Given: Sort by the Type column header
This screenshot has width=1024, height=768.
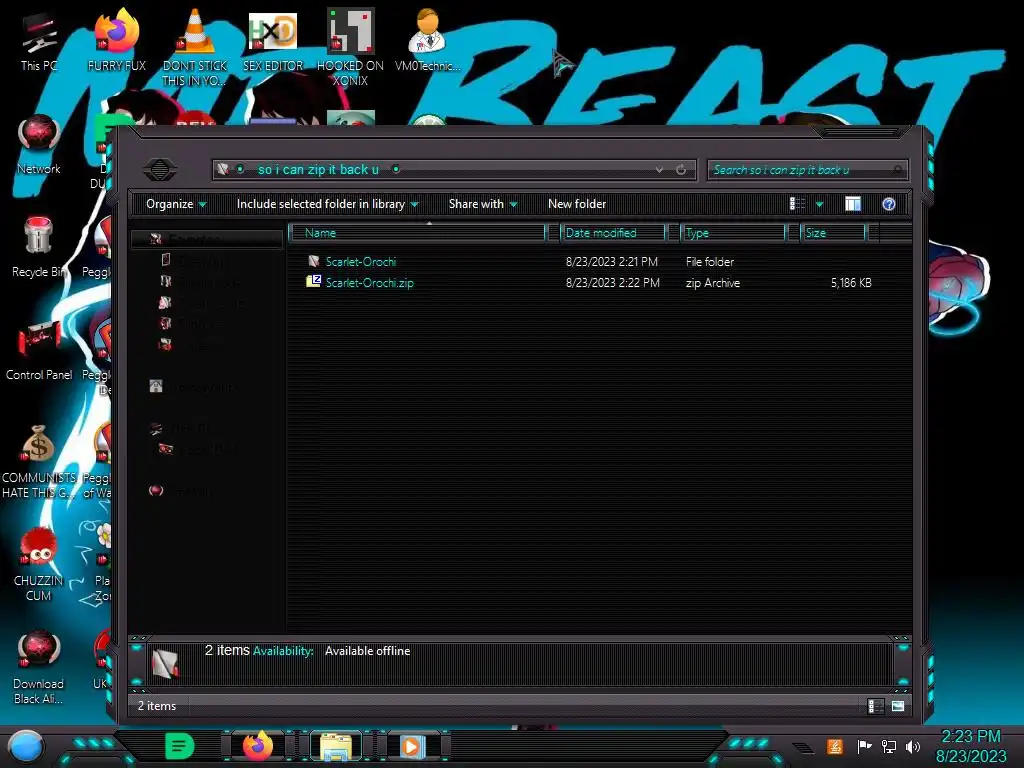Looking at the screenshot, I should click(x=733, y=232).
